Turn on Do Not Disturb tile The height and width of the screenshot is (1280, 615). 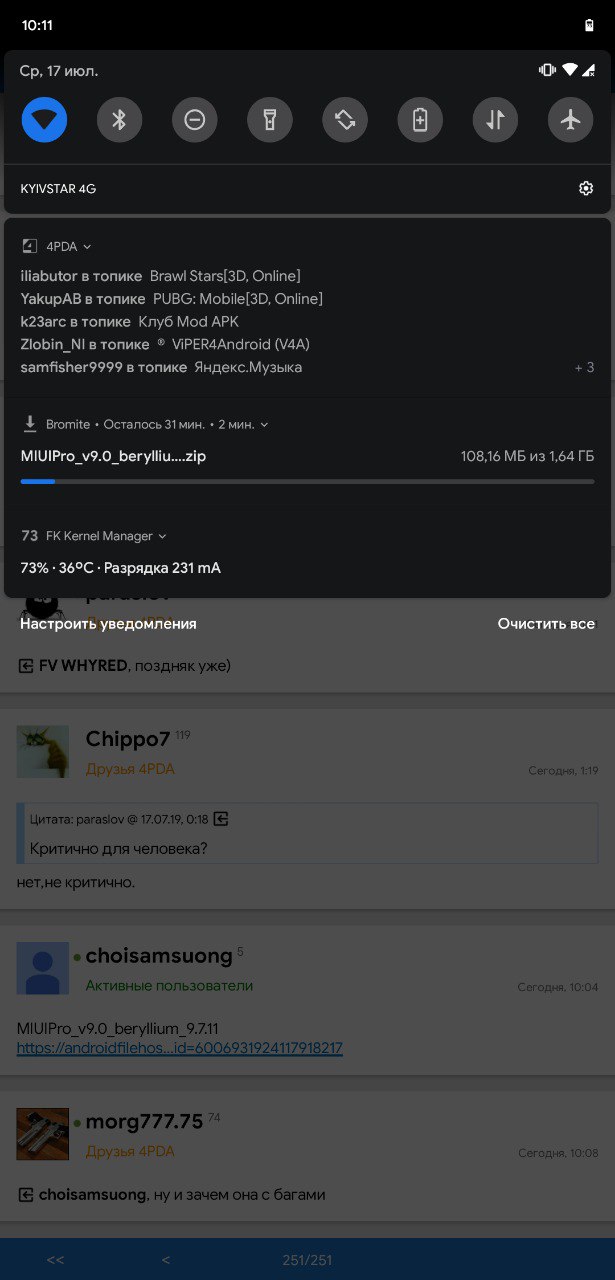(x=195, y=120)
